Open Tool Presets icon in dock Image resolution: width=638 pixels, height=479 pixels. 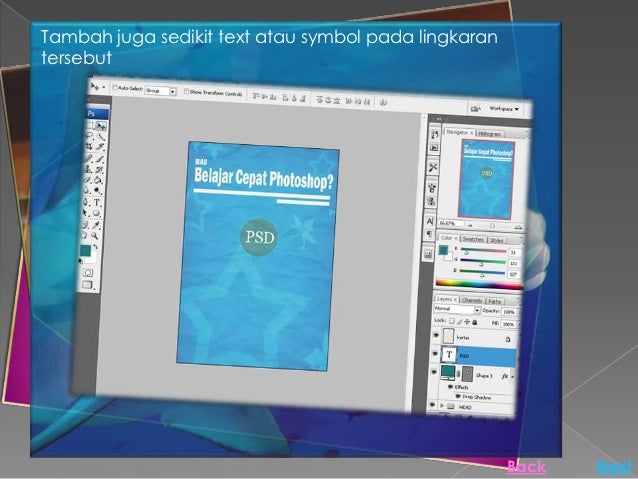tap(433, 167)
